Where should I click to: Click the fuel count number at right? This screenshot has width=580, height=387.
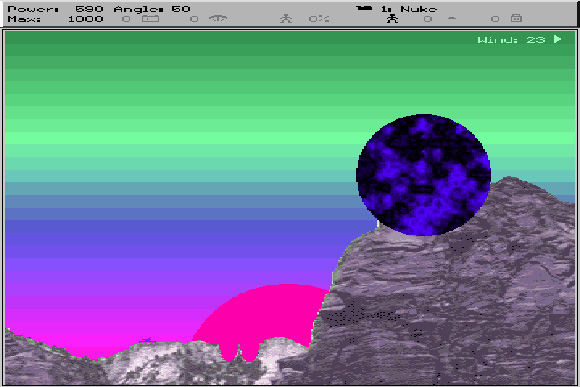[495, 19]
